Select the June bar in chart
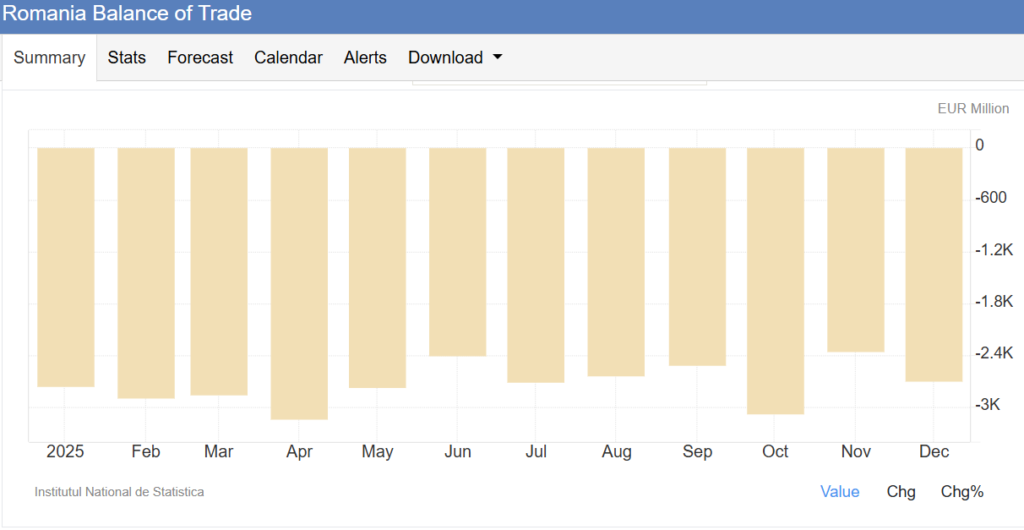 (x=457, y=252)
